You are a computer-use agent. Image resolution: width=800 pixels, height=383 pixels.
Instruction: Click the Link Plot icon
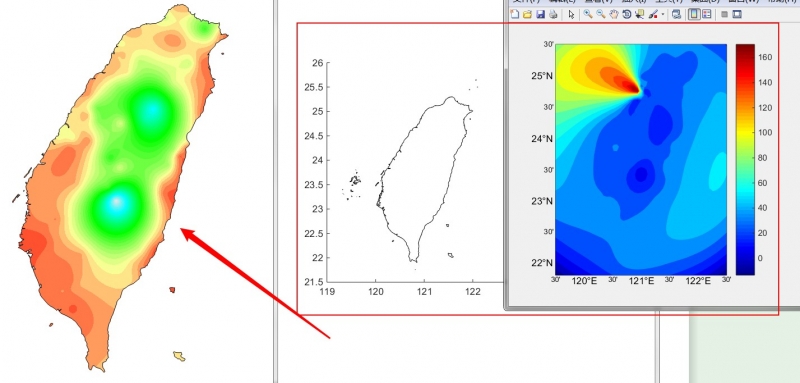pyautogui.click(x=677, y=14)
